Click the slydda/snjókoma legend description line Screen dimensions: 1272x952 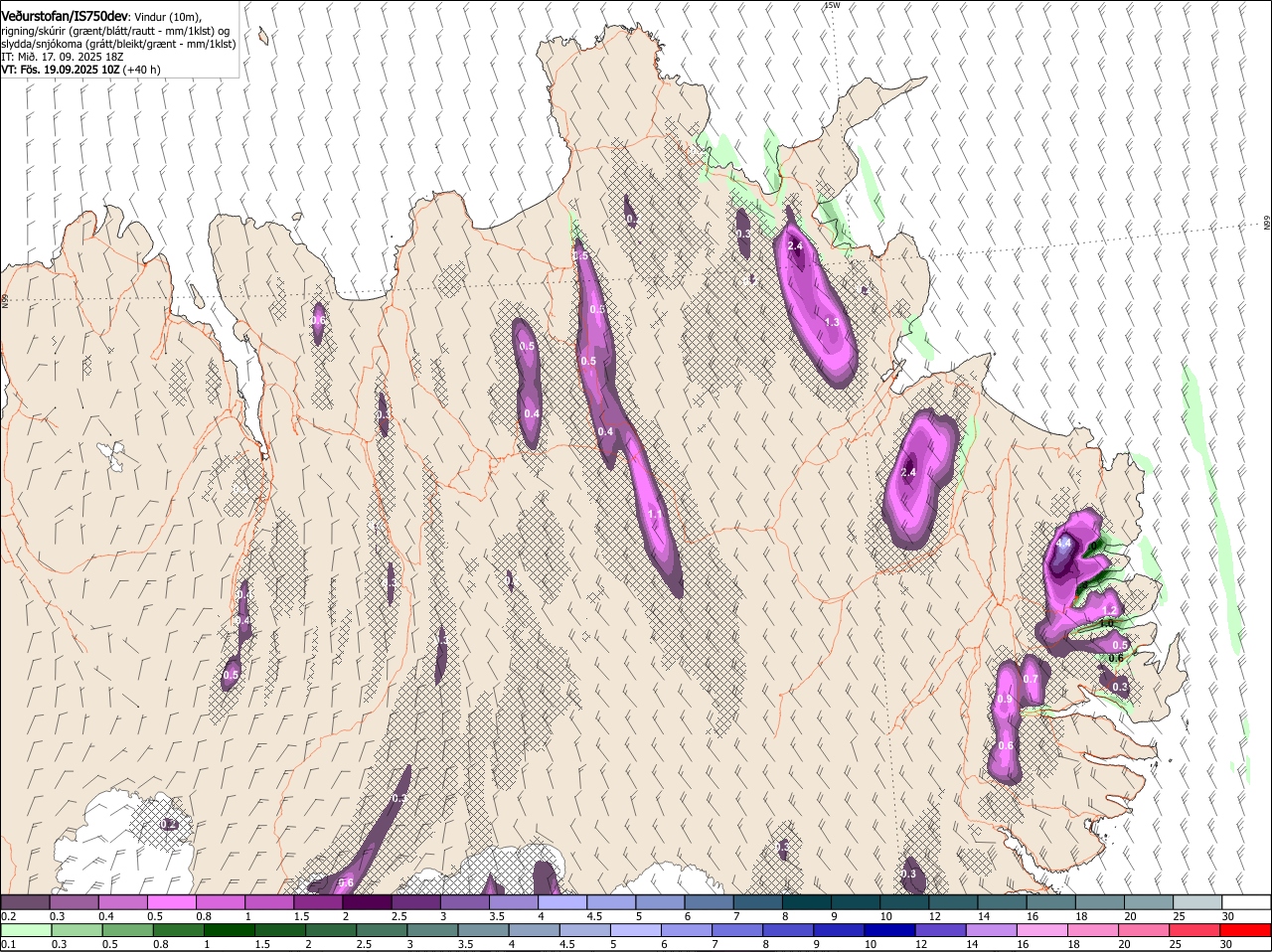coord(118,44)
